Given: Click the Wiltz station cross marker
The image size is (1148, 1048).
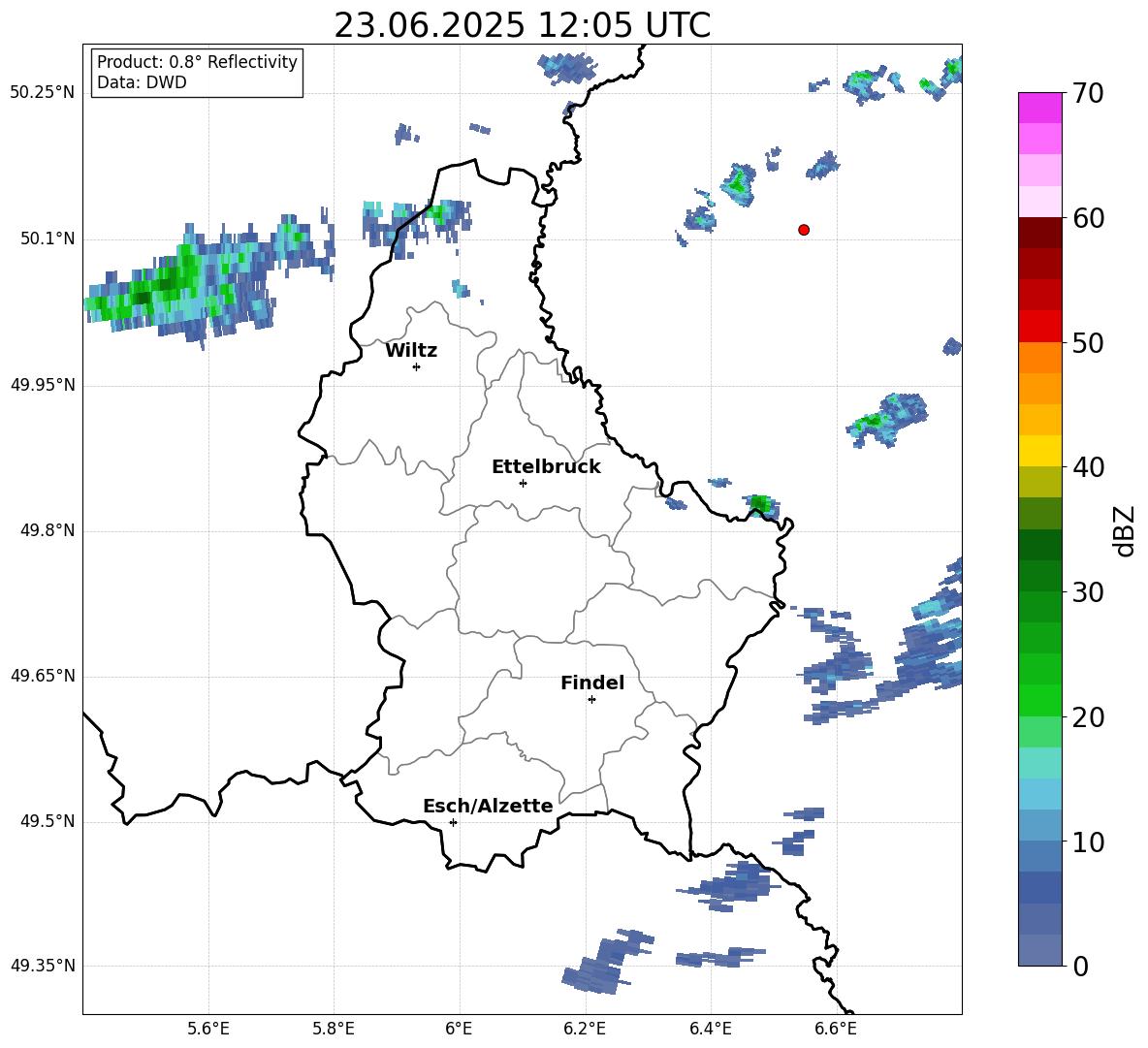Looking at the screenshot, I should click(x=417, y=366).
